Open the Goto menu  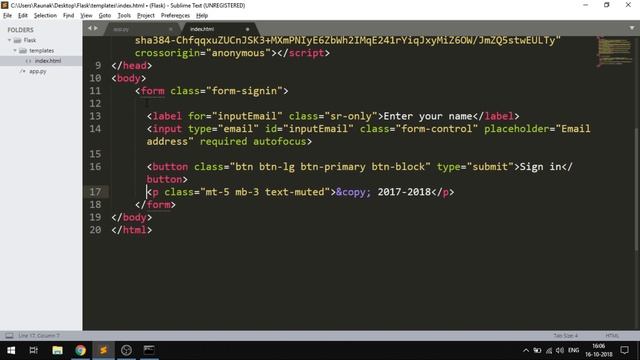pos(105,16)
